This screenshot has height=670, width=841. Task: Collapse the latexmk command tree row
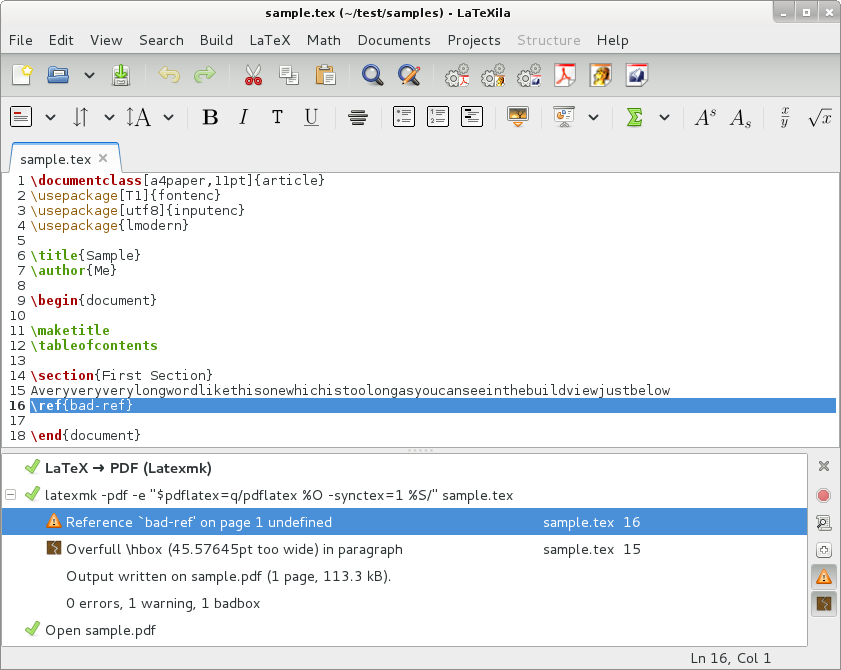pos(10,495)
